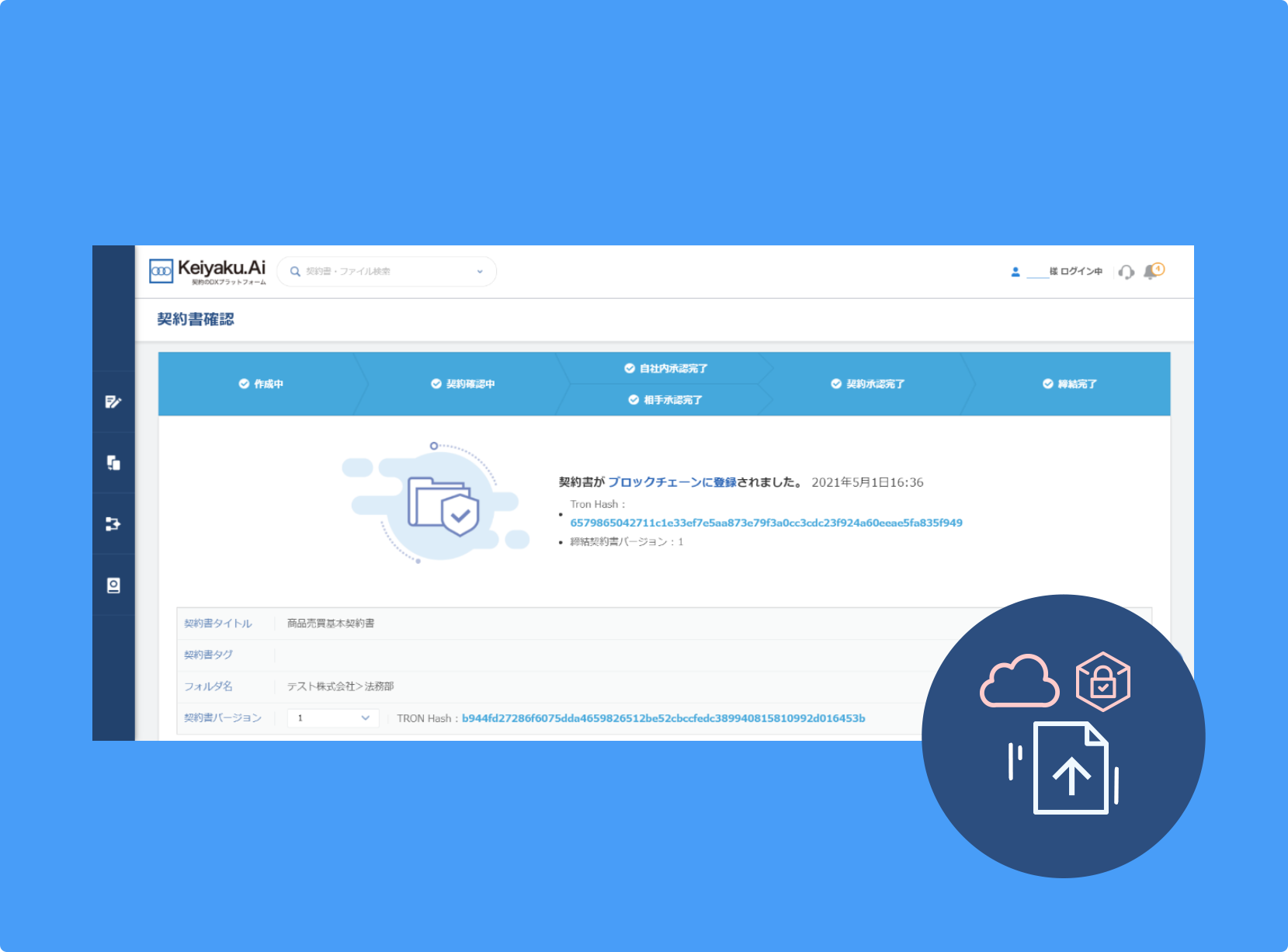Click the ブロックチェーンに登録 link
Image resolution: width=1288 pixels, height=952 pixels.
click(x=672, y=482)
